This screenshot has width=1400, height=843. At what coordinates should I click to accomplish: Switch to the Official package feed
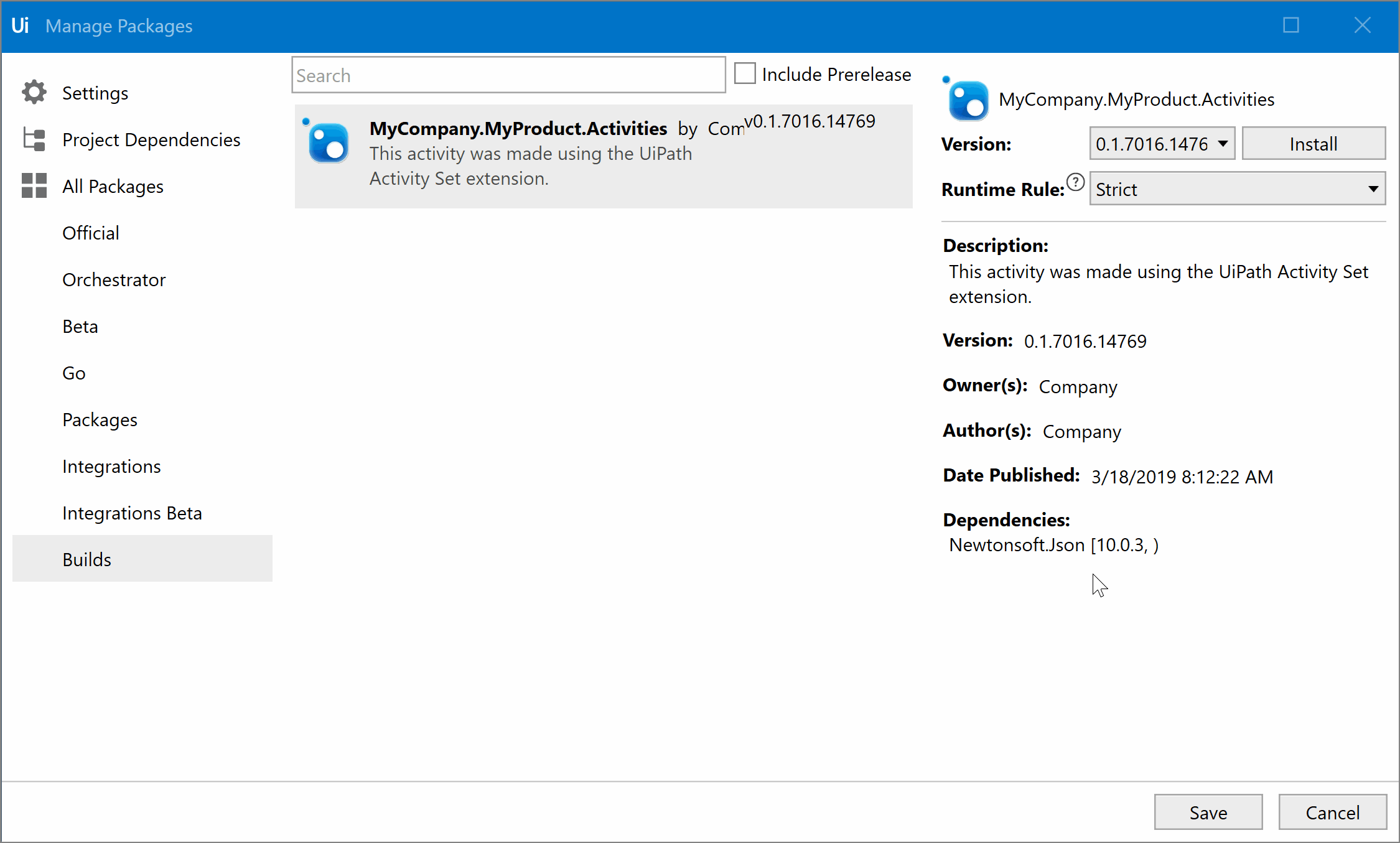coord(90,232)
